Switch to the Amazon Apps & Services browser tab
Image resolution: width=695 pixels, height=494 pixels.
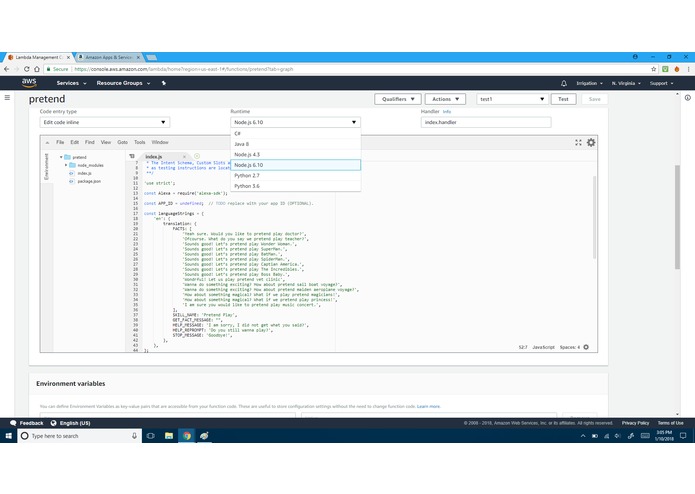[109, 57]
